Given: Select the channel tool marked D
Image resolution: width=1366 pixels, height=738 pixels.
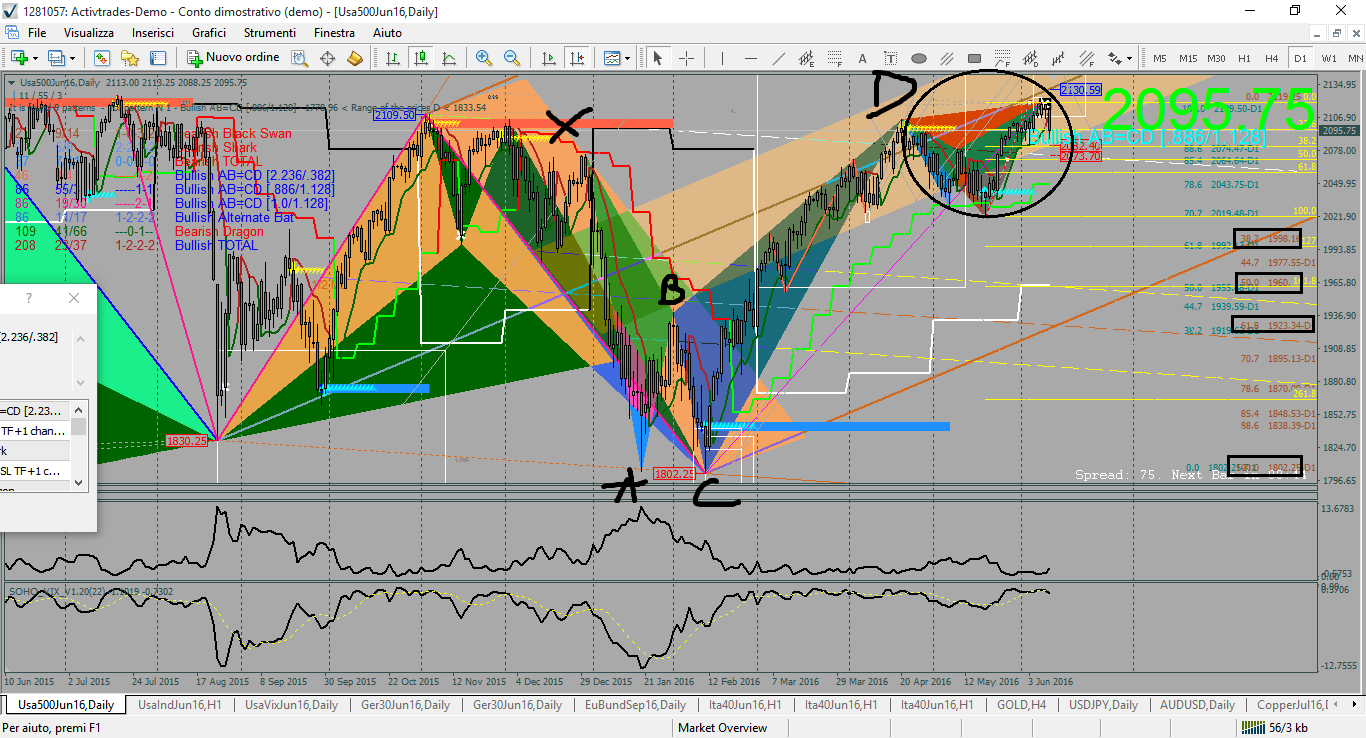Looking at the screenshot, I should pyautogui.click(x=1030, y=58).
